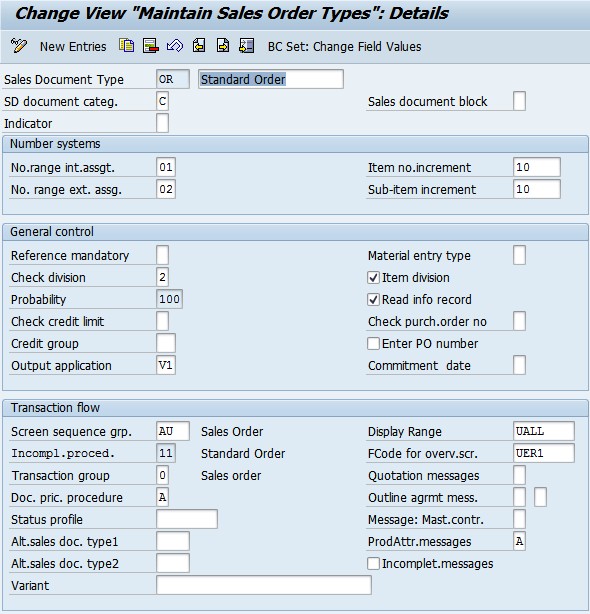Tick the Incomplet.messages checkbox
This screenshot has height=614, width=590.
(373, 563)
